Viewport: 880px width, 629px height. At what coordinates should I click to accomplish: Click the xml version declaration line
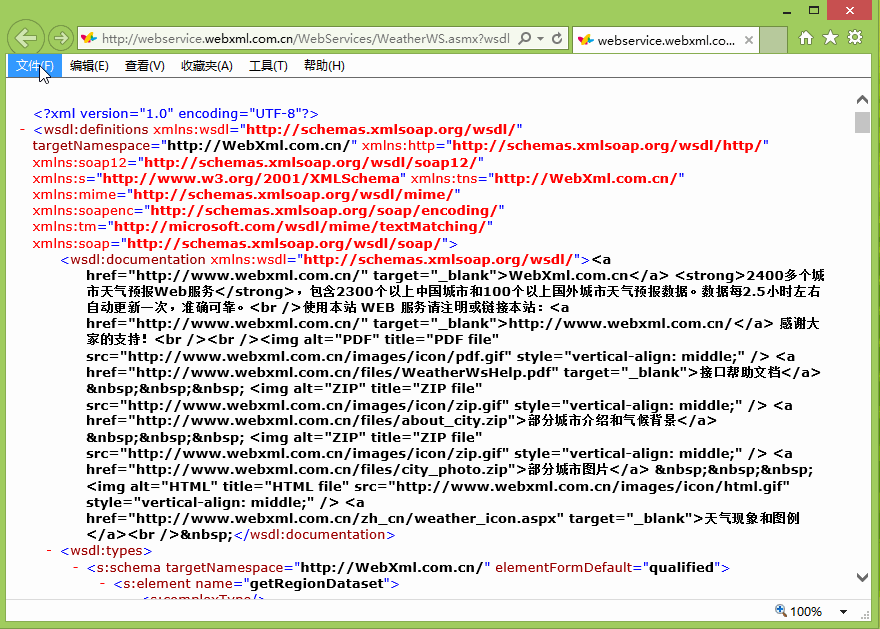[x=176, y=113]
